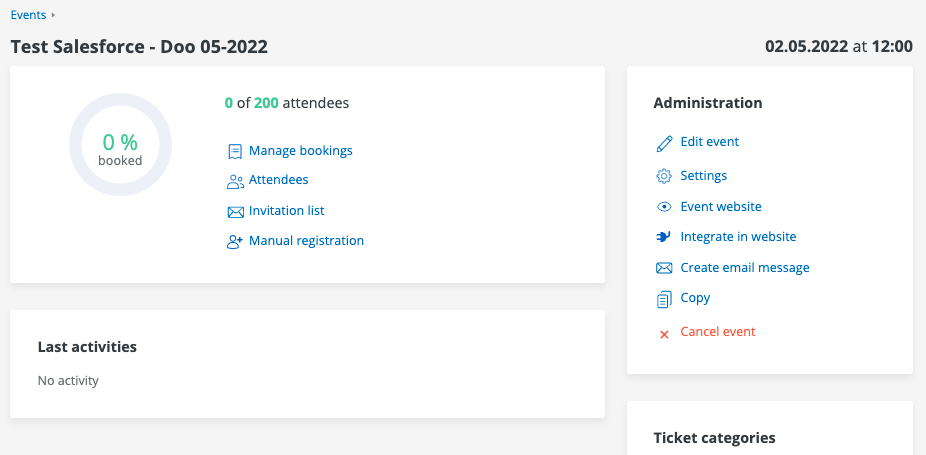
Task: Open the Edit event link
Action: click(x=709, y=142)
